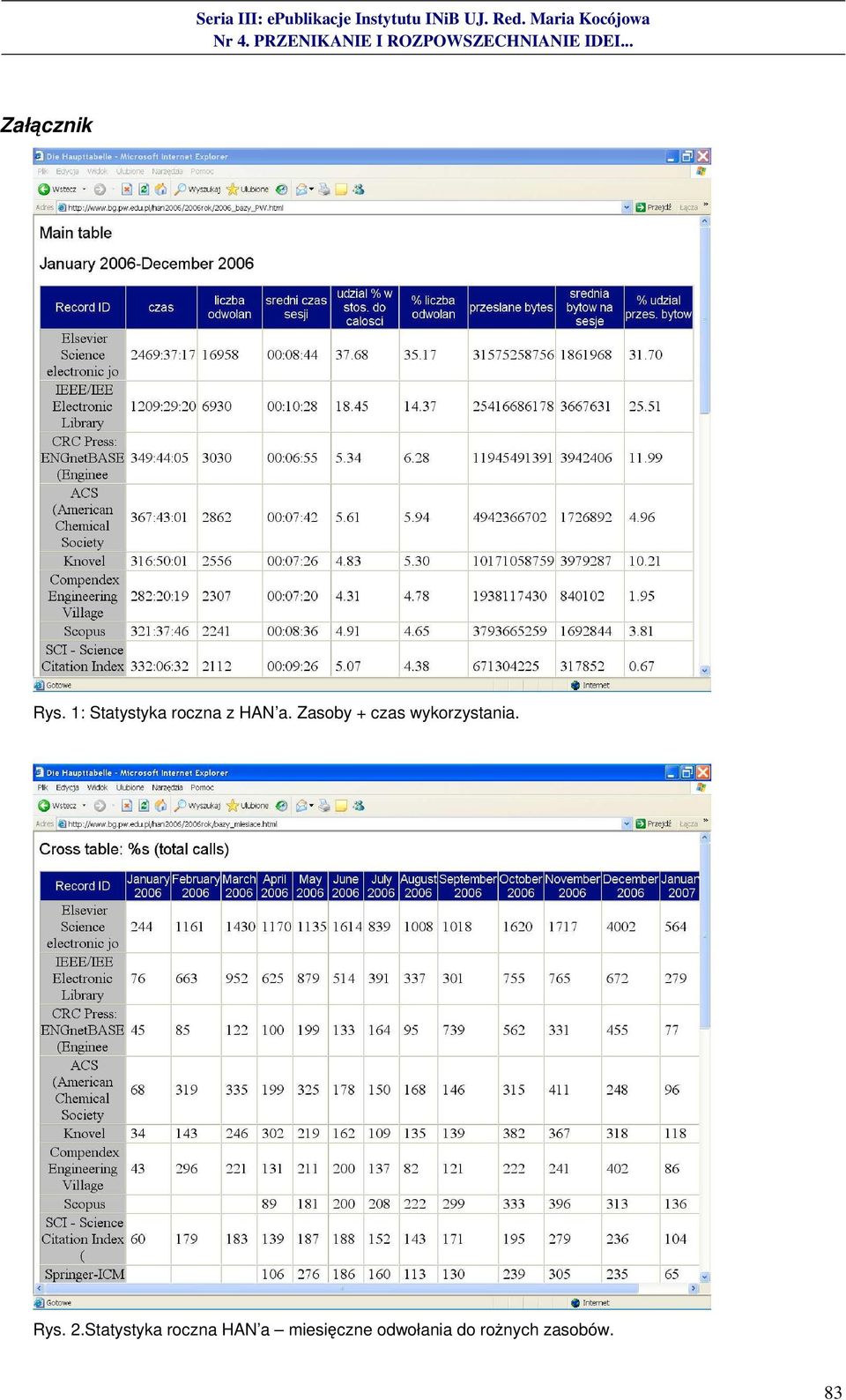846x1400 pixels.
Task: Click forward arrow in Cross table window
Action: 100,806
